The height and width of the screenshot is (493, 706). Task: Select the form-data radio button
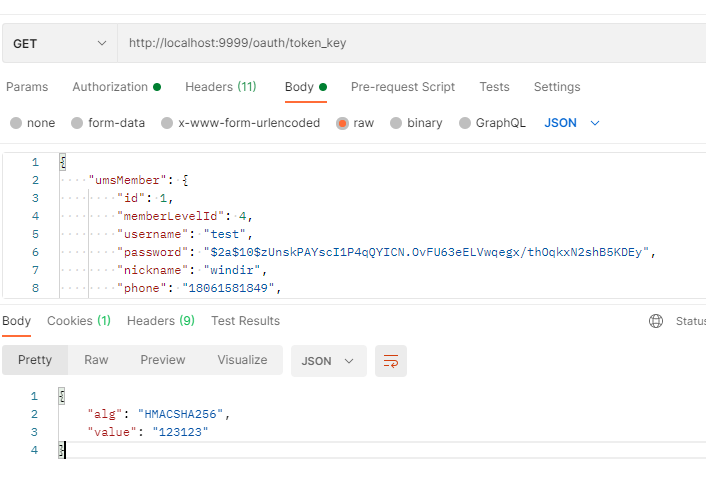click(x=77, y=123)
